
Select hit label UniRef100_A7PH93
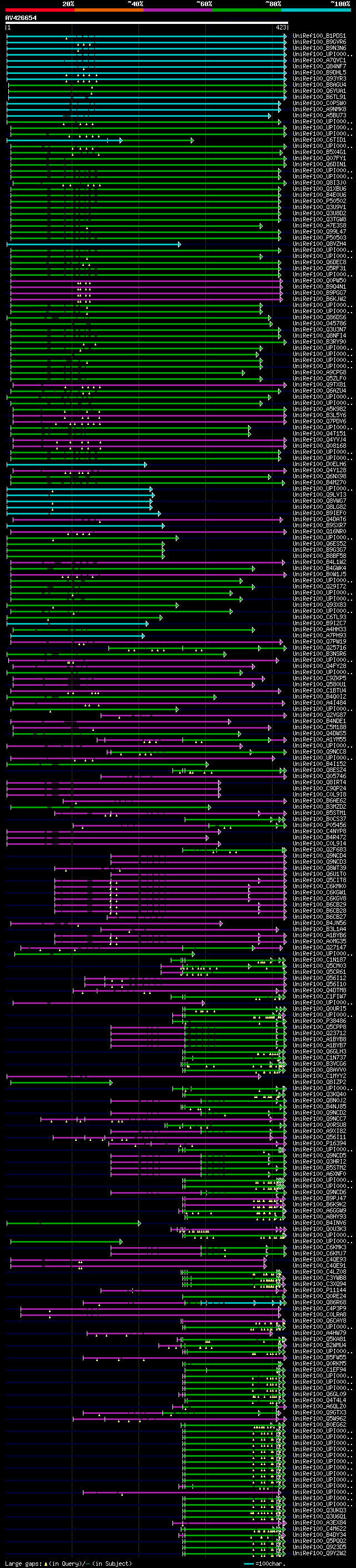[x=319, y=635]
